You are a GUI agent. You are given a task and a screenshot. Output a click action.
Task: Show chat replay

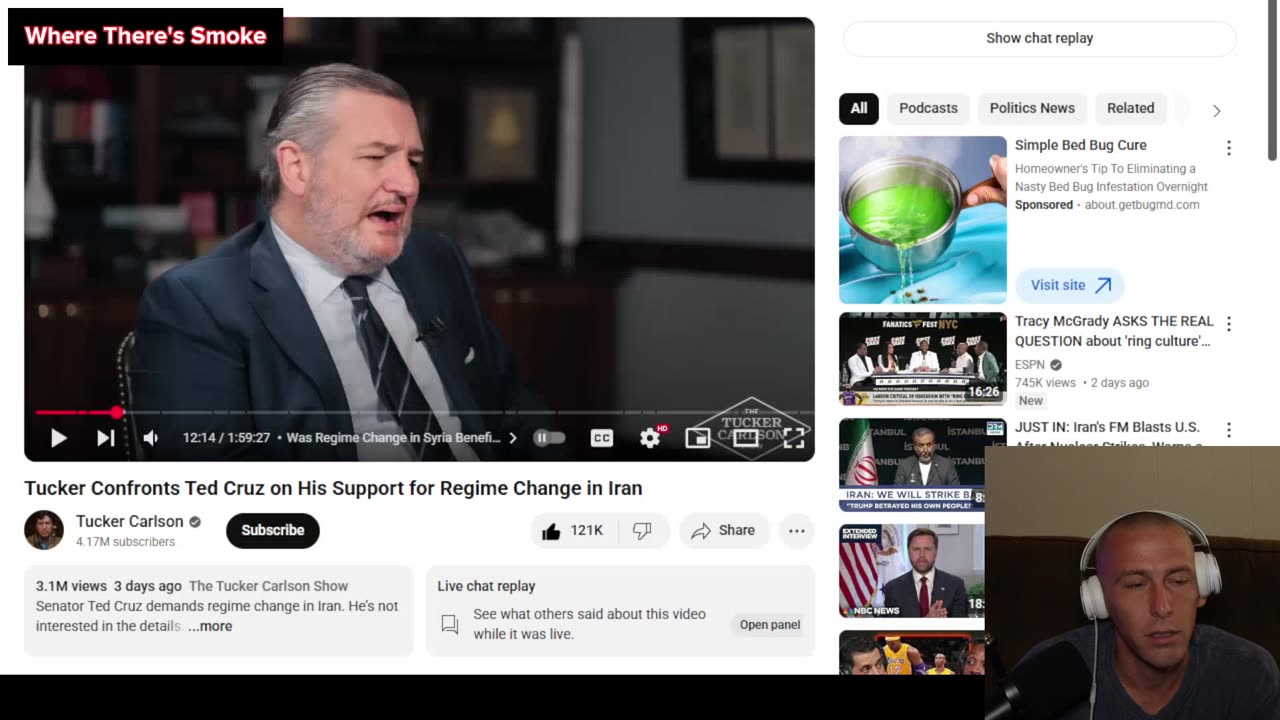tap(1040, 38)
